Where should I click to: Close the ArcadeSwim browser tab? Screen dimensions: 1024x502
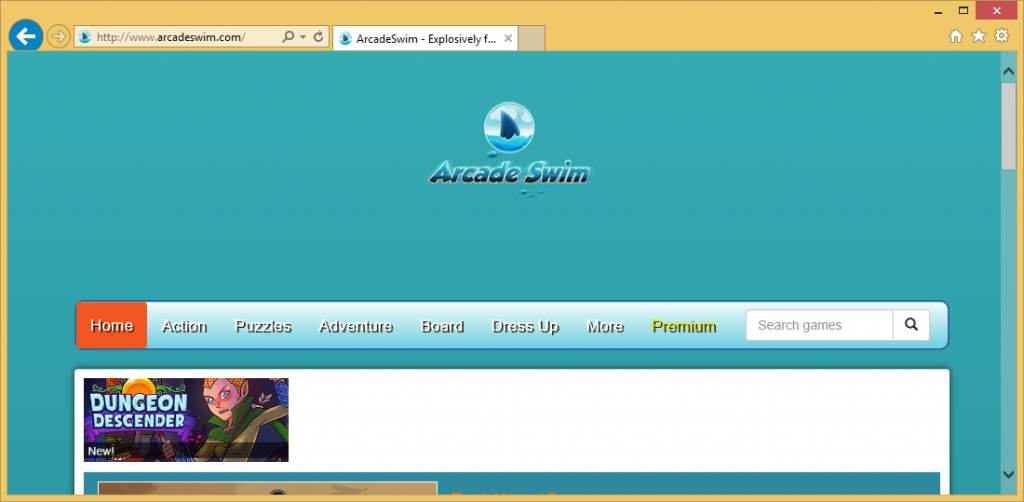pyautogui.click(x=508, y=38)
